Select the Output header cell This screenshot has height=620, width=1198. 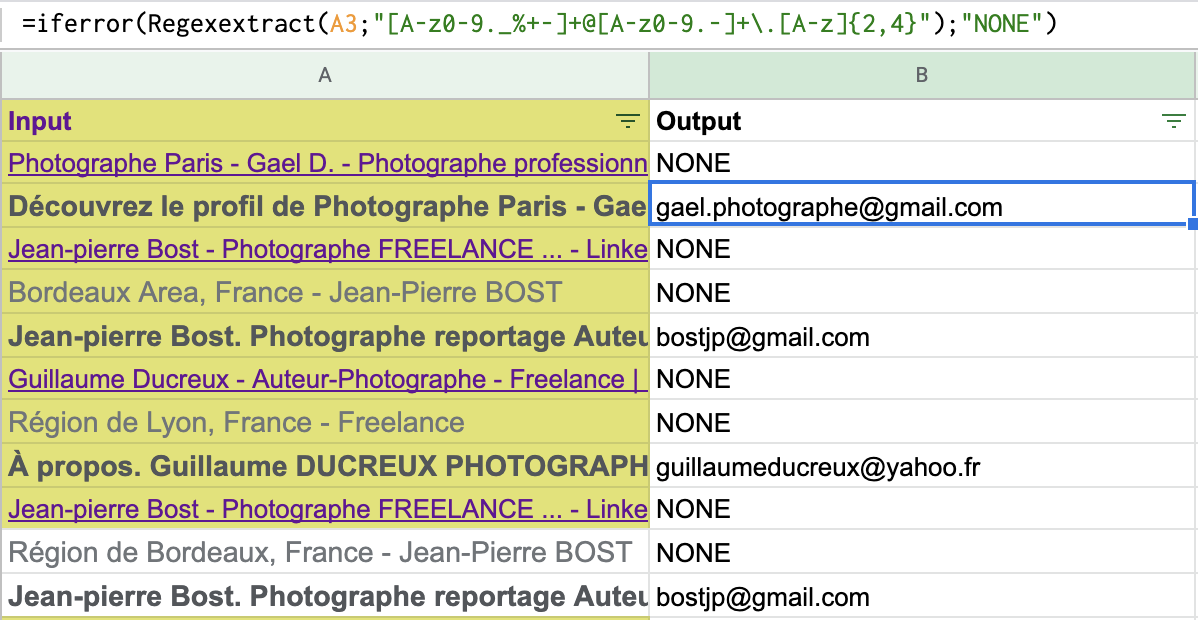pos(900,122)
